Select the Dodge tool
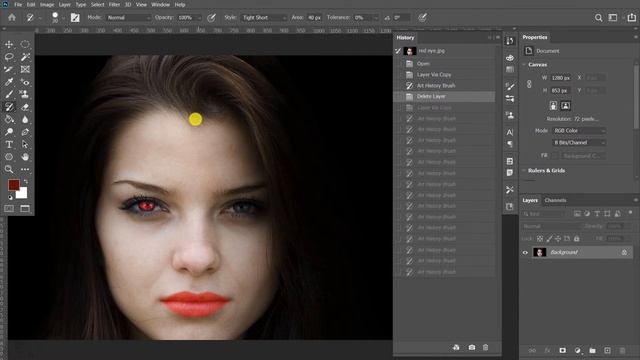The image size is (640, 360). (9, 132)
